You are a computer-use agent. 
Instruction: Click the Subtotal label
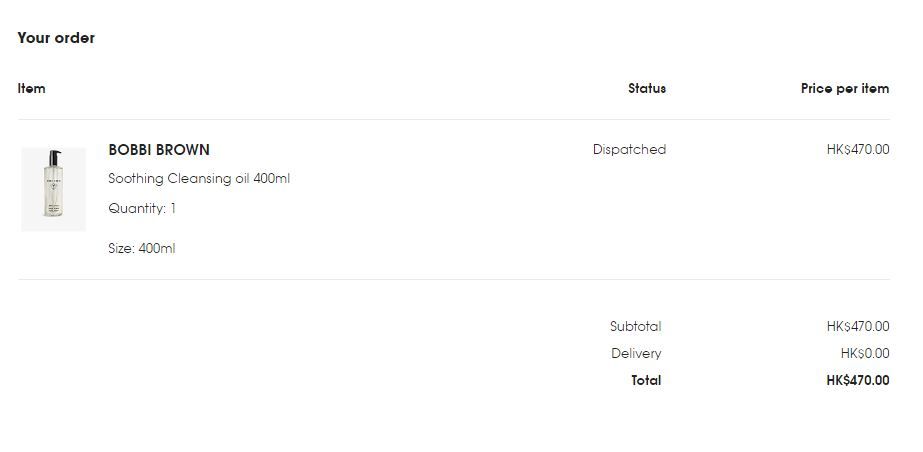(x=635, y=326)
